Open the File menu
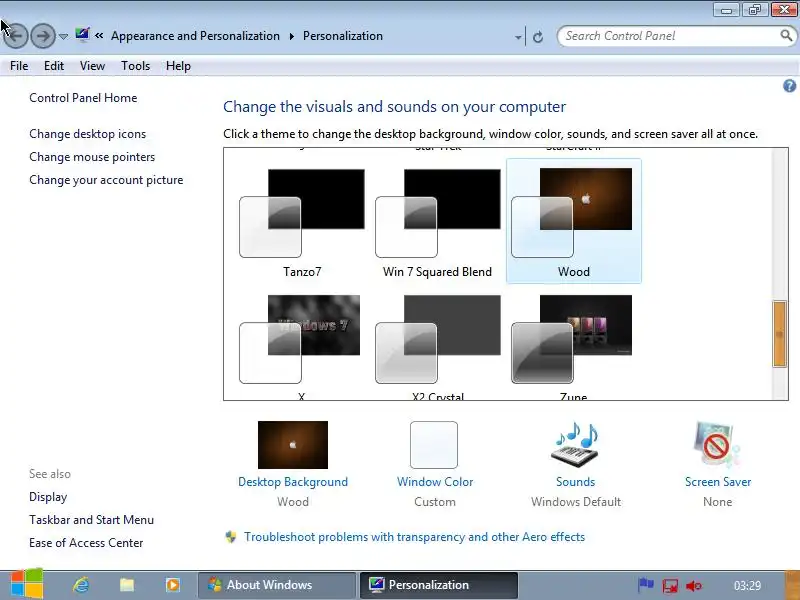 19,66
